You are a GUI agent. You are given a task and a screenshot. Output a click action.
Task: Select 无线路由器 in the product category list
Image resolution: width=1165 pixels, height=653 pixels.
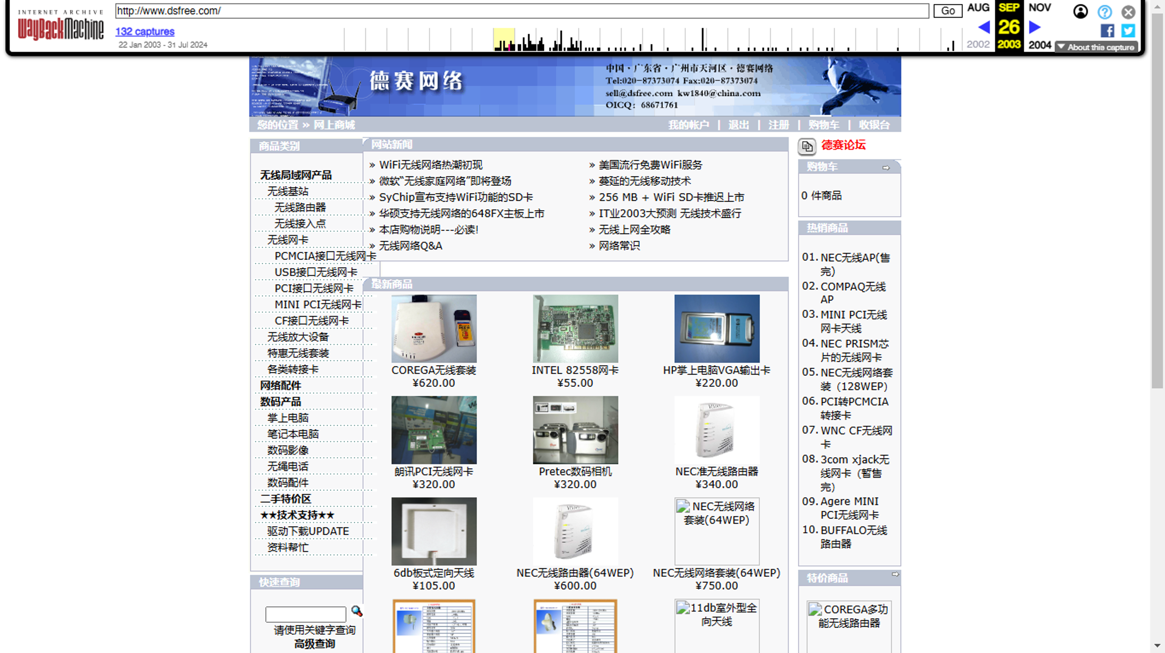(300, 208)
